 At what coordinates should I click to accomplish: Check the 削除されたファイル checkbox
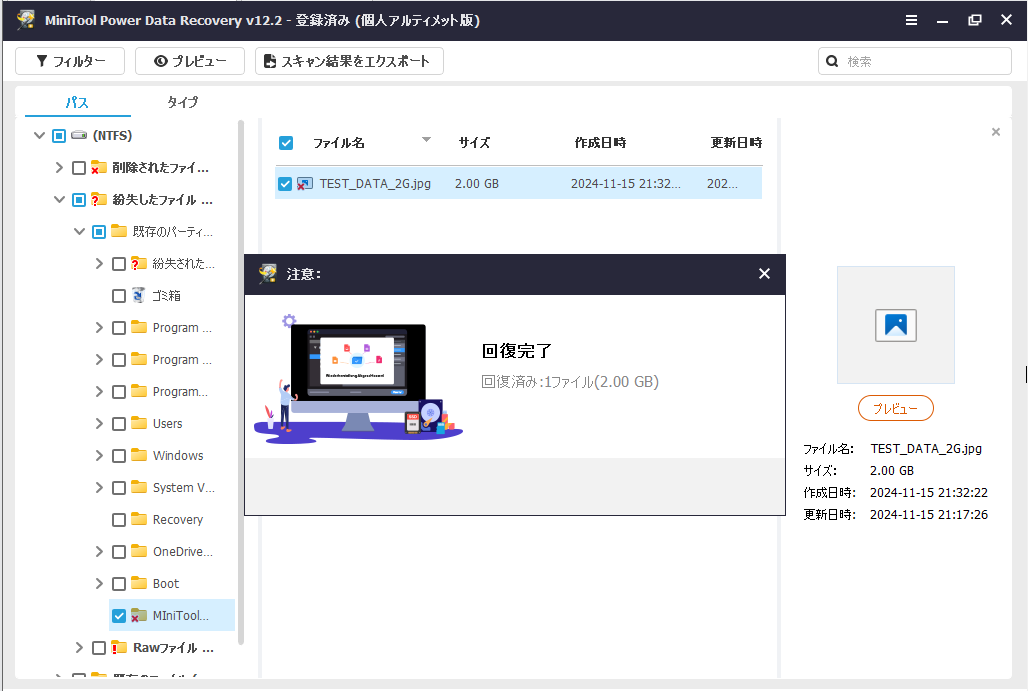[x=79, y=168]
